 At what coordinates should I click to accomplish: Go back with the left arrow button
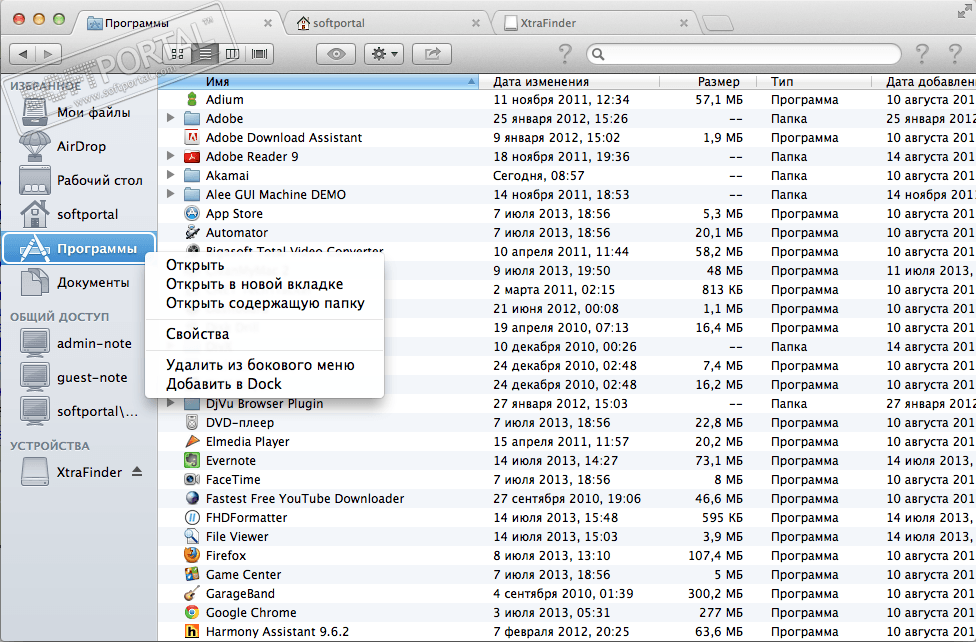23,54
